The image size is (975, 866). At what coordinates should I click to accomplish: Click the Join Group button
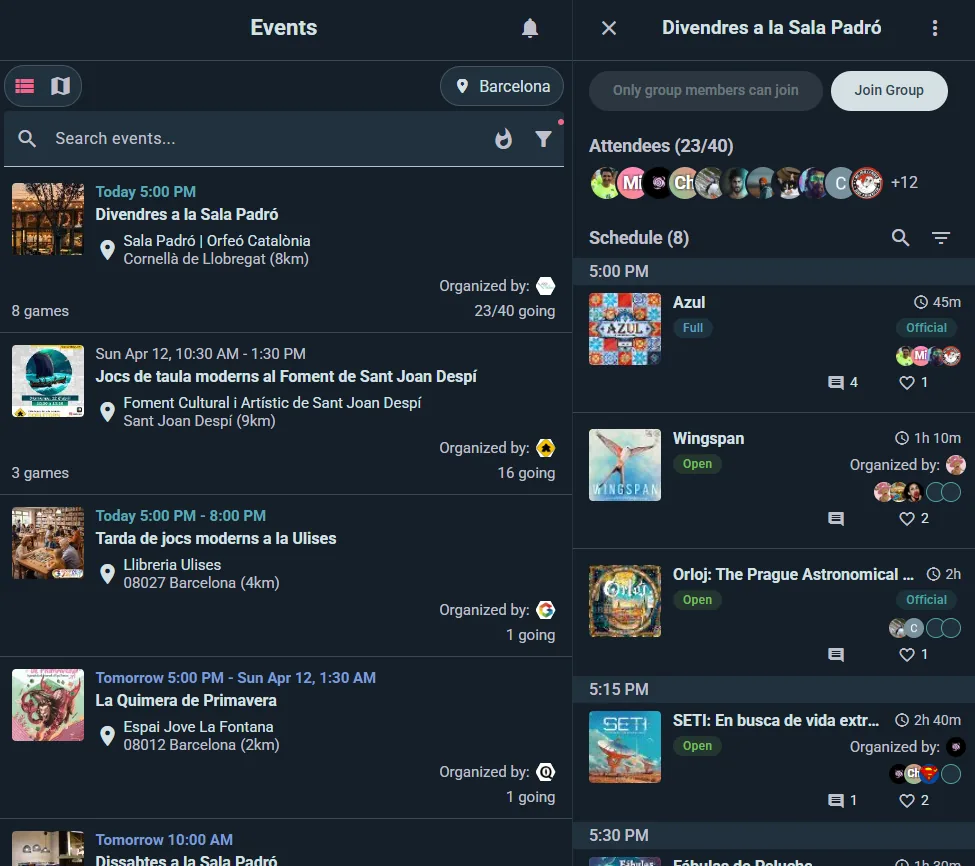(x=889, y=91)
